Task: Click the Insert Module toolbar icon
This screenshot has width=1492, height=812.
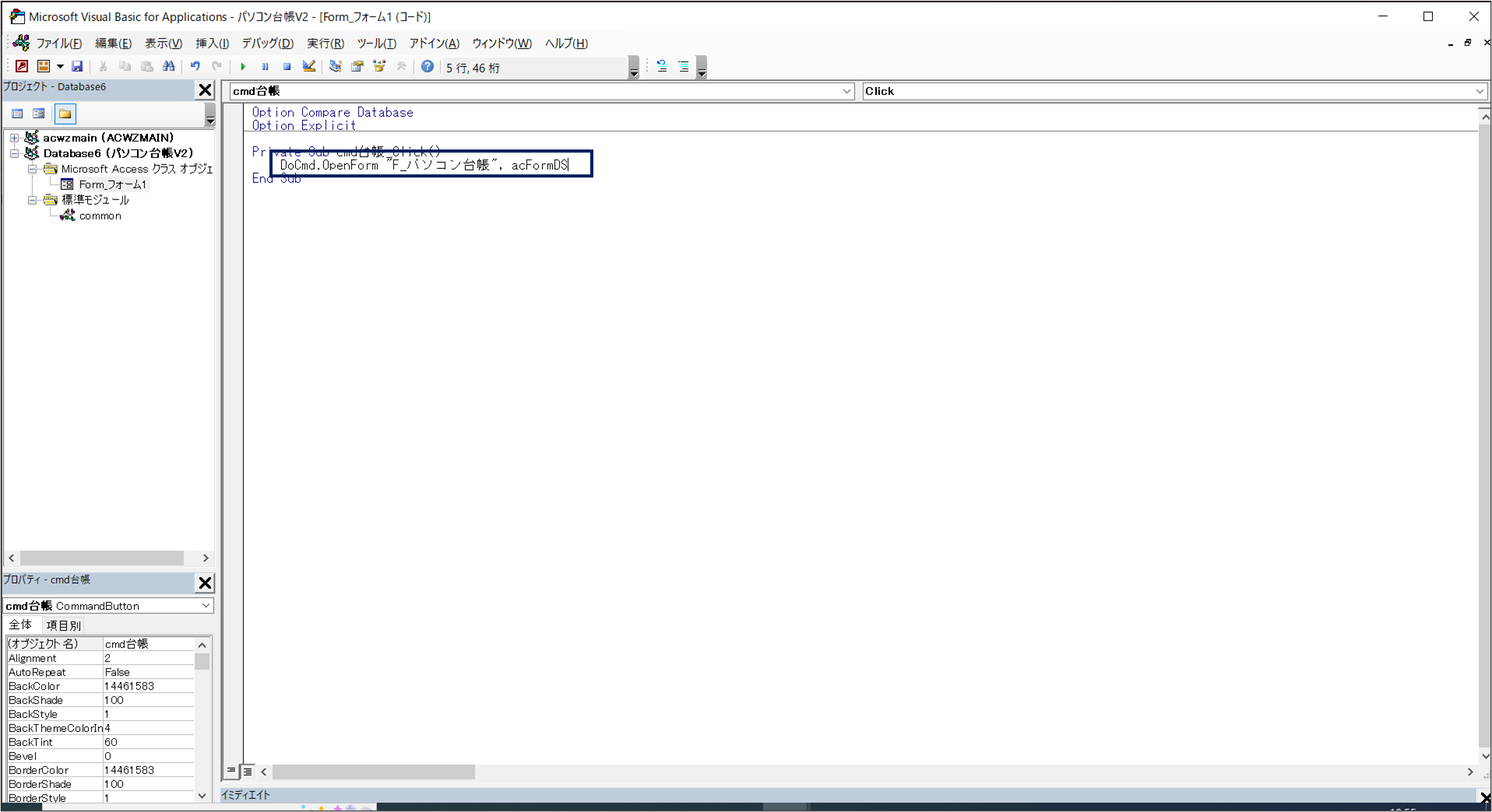Action: click(x=44, y=66)
